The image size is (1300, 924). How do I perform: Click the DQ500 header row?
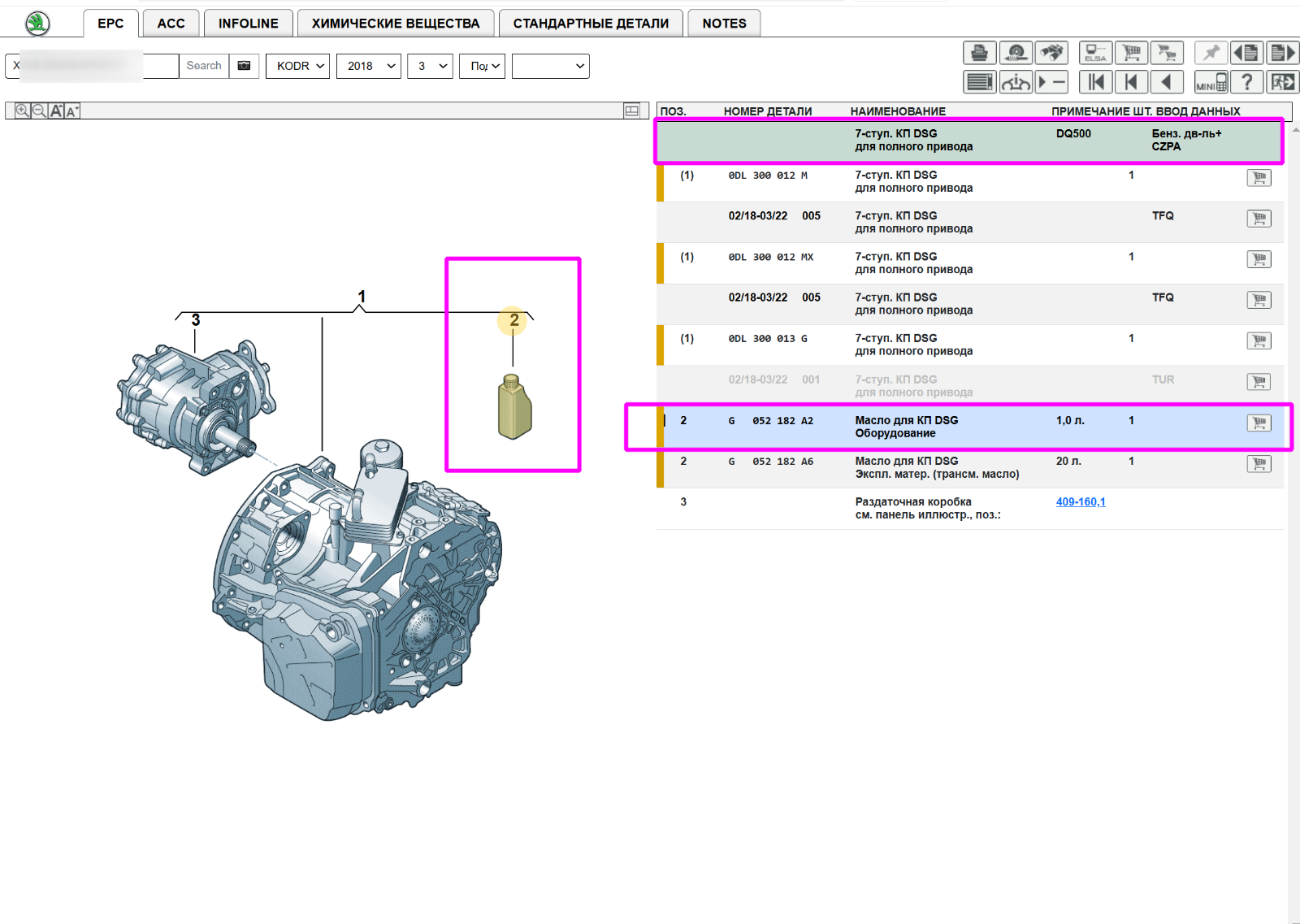point(968,141)
